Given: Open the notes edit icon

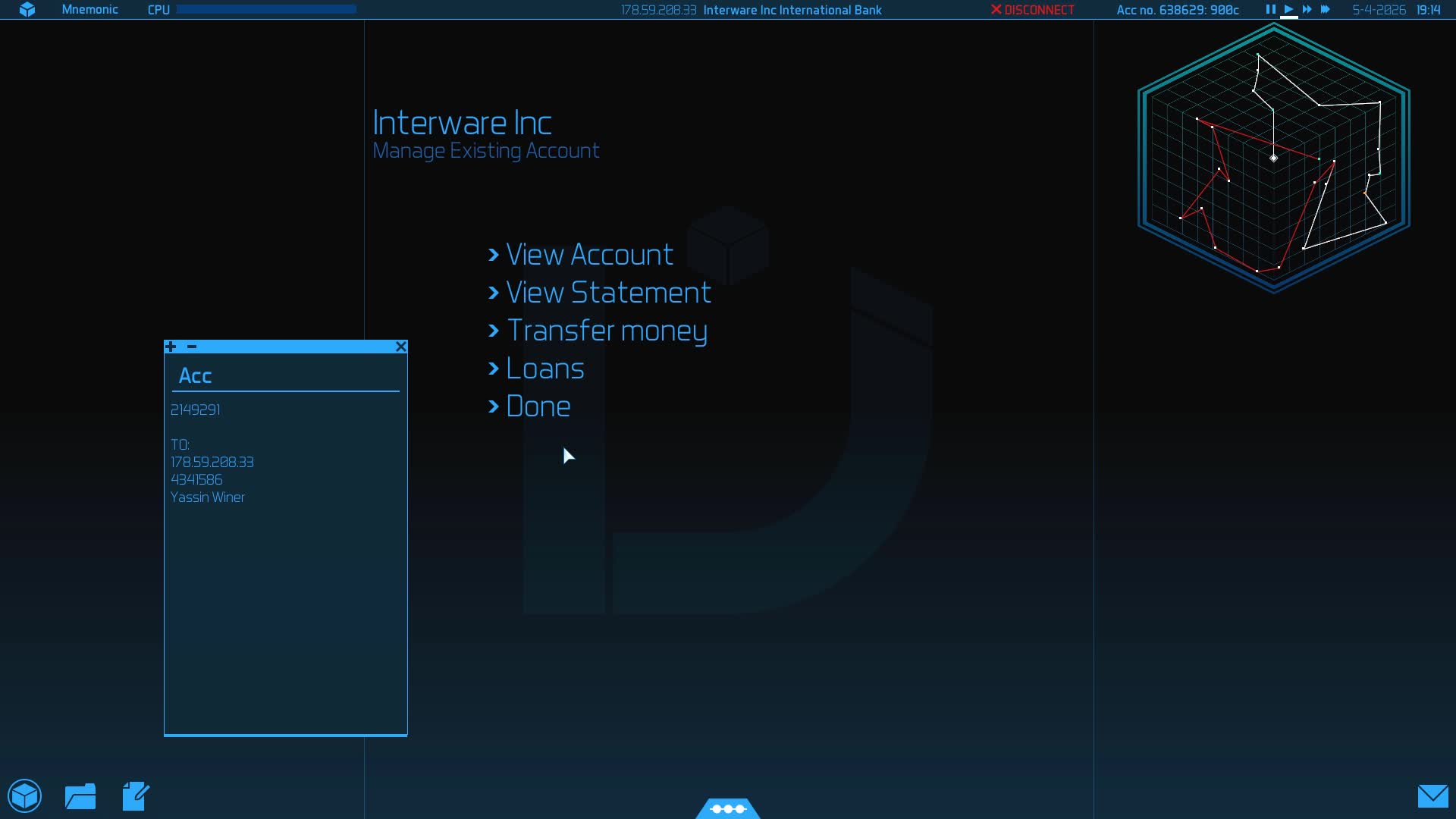Looking at the screenshot, I should 136,796.
